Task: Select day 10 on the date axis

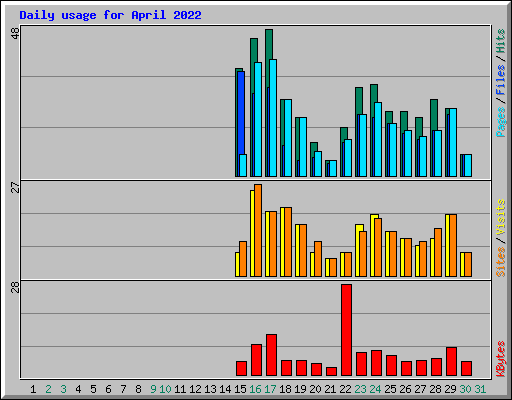Action: (165, 389)
